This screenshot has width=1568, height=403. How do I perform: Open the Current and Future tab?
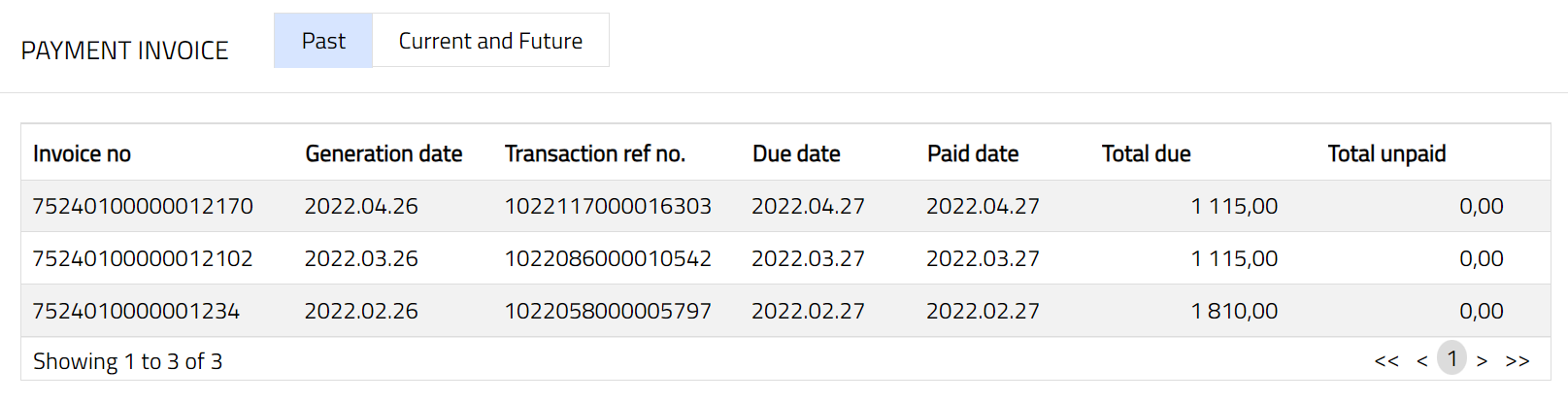point(490,41)
